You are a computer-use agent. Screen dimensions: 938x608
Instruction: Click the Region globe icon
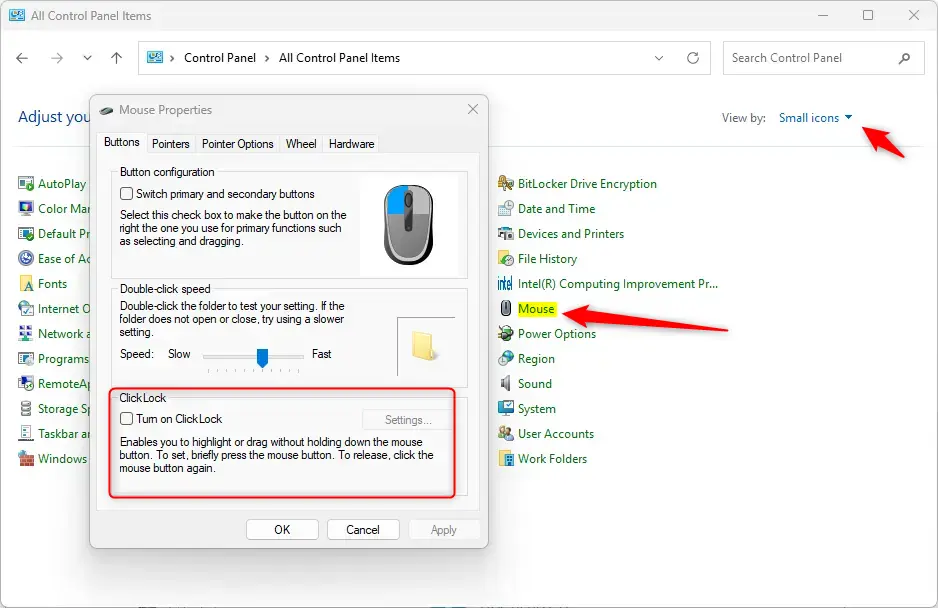pyautogui.click(x=505, y=359)
